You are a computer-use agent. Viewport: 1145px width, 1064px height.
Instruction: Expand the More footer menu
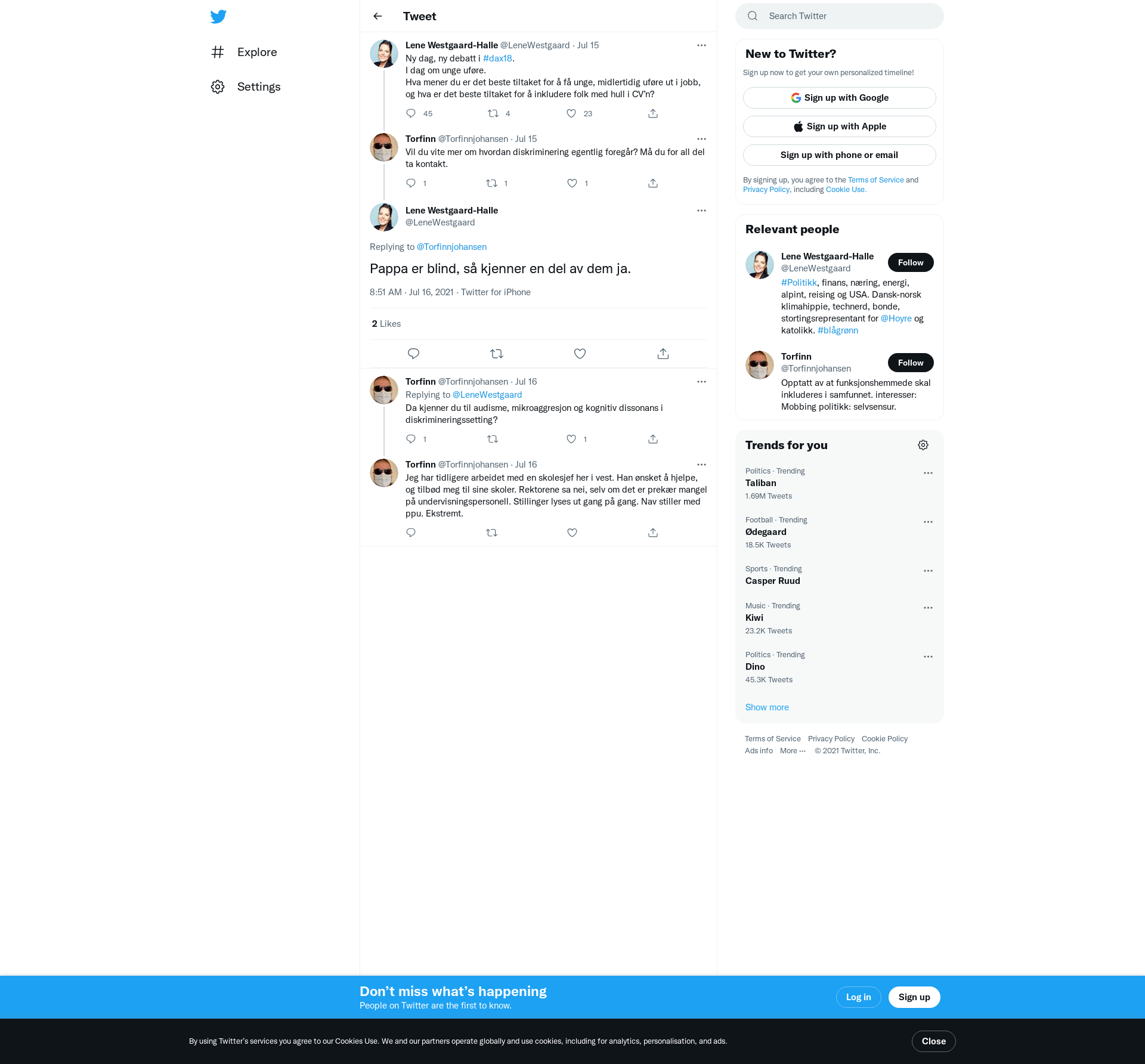click(x=793, y=751)
